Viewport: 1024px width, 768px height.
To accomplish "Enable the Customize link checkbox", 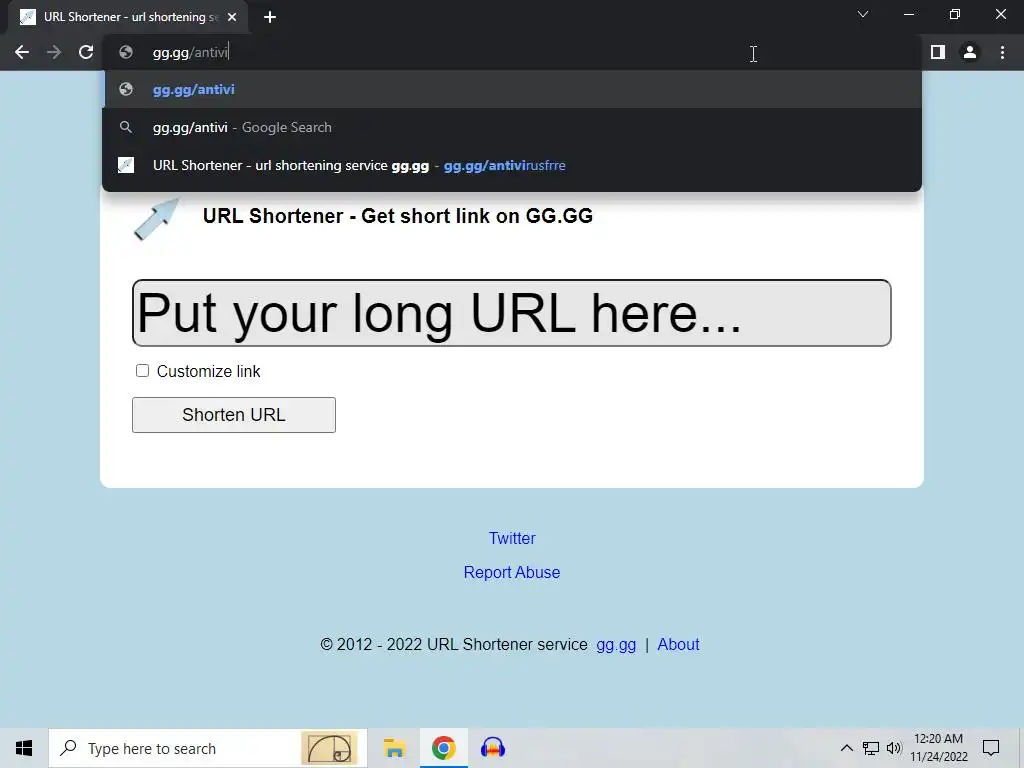I will pos(142,371).
